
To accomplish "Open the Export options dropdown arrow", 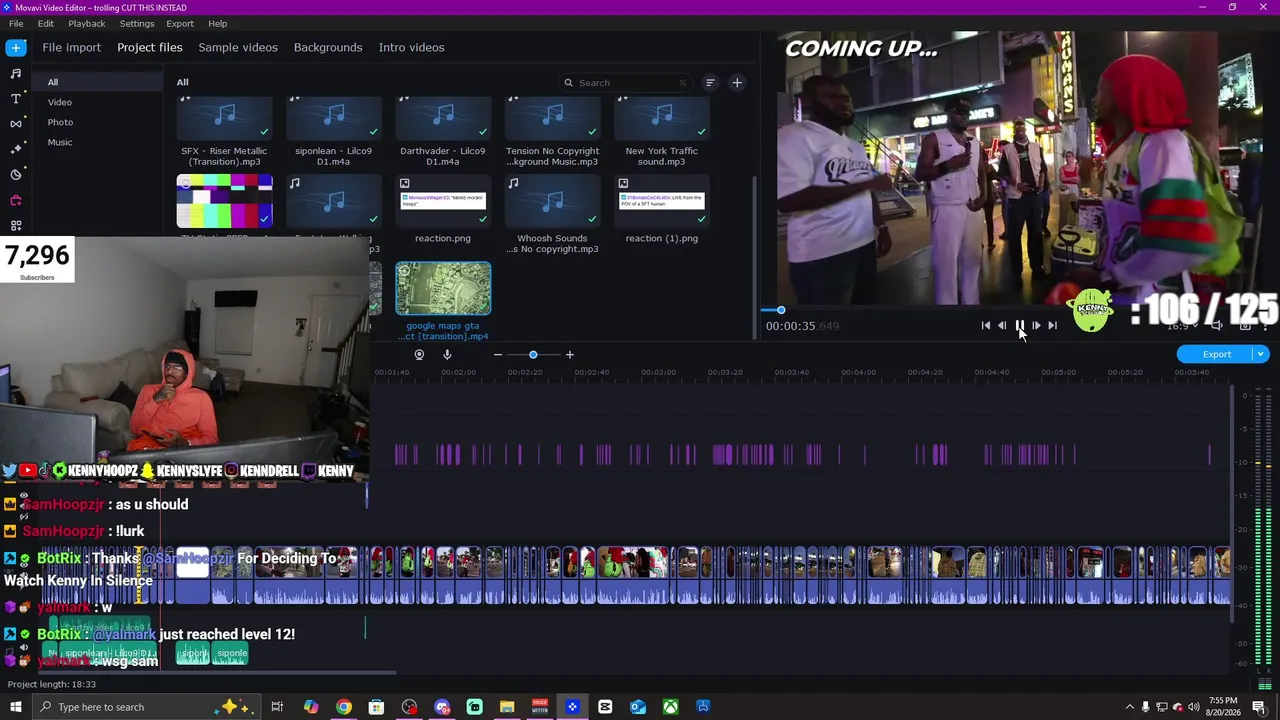I will [1261, 354].
